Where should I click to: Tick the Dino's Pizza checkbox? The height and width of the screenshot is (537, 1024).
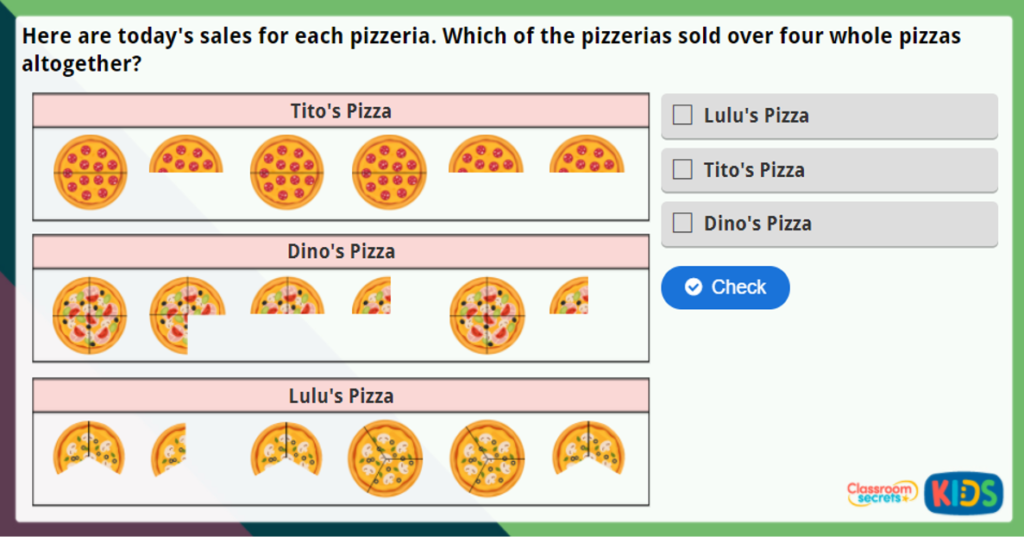[x=683, y=224]
